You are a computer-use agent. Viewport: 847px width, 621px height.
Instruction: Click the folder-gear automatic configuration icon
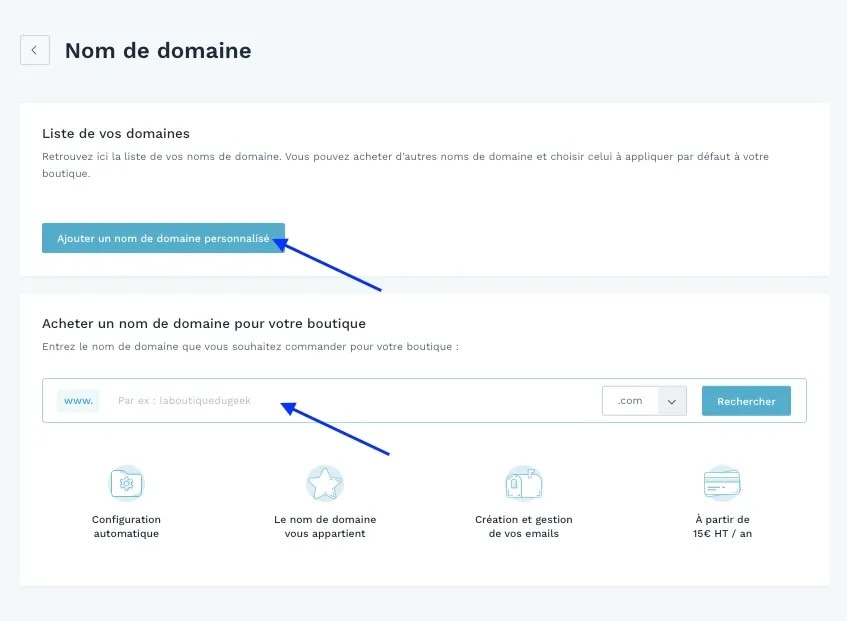pos(126,483)
